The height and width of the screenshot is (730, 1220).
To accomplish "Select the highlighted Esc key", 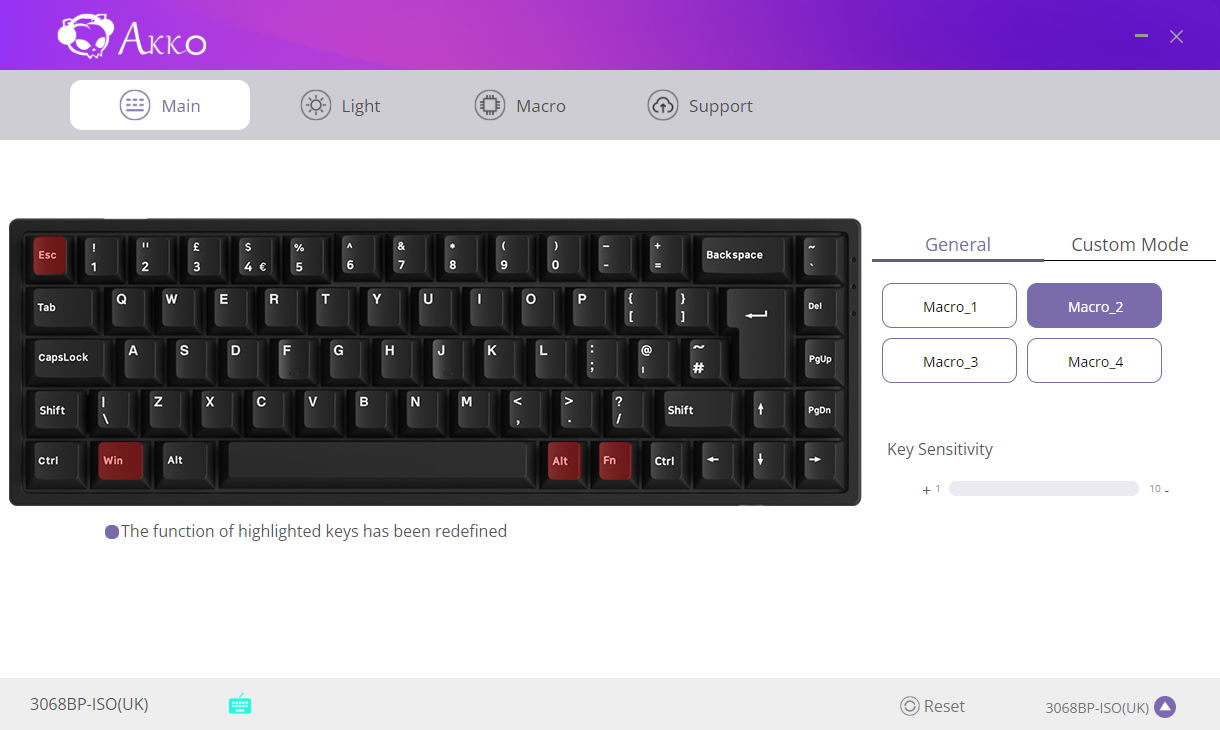I will tap(49, 255).
